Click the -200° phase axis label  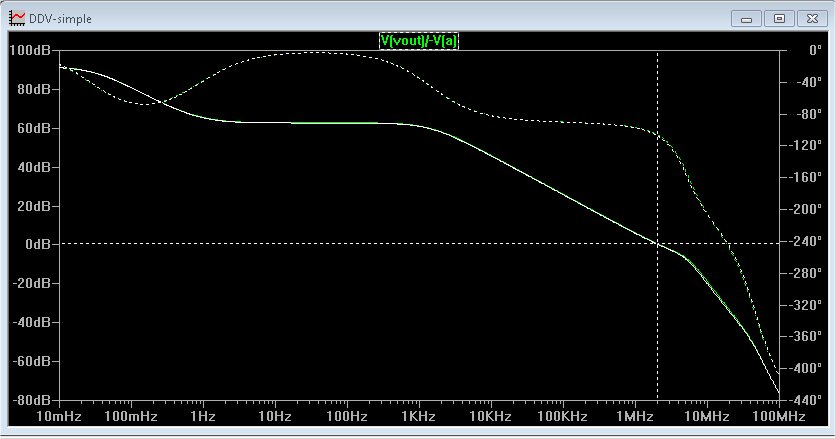click(x=805, y=209)
